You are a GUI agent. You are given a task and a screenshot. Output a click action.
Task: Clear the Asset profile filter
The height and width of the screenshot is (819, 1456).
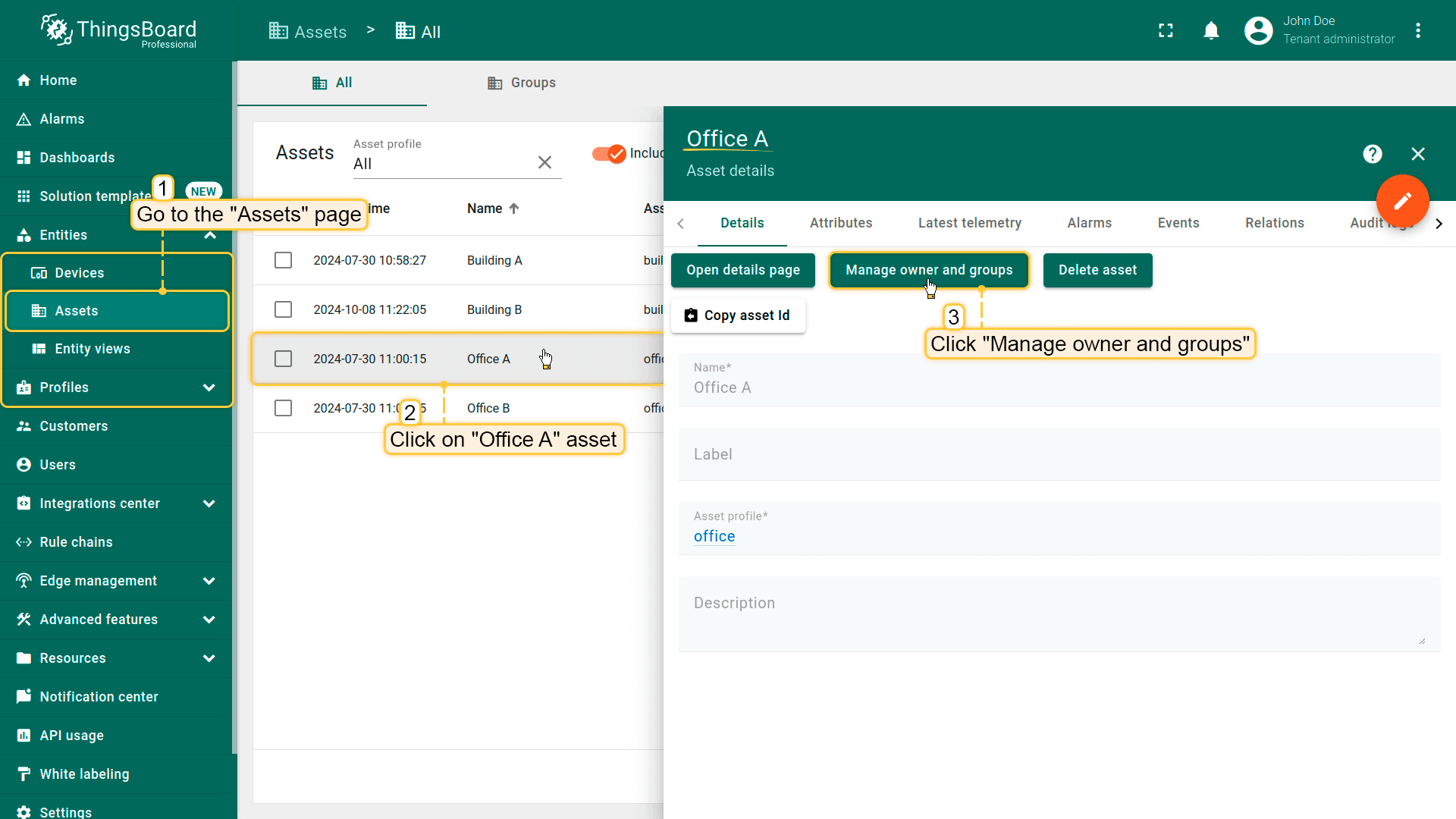(x=544, y=162)
